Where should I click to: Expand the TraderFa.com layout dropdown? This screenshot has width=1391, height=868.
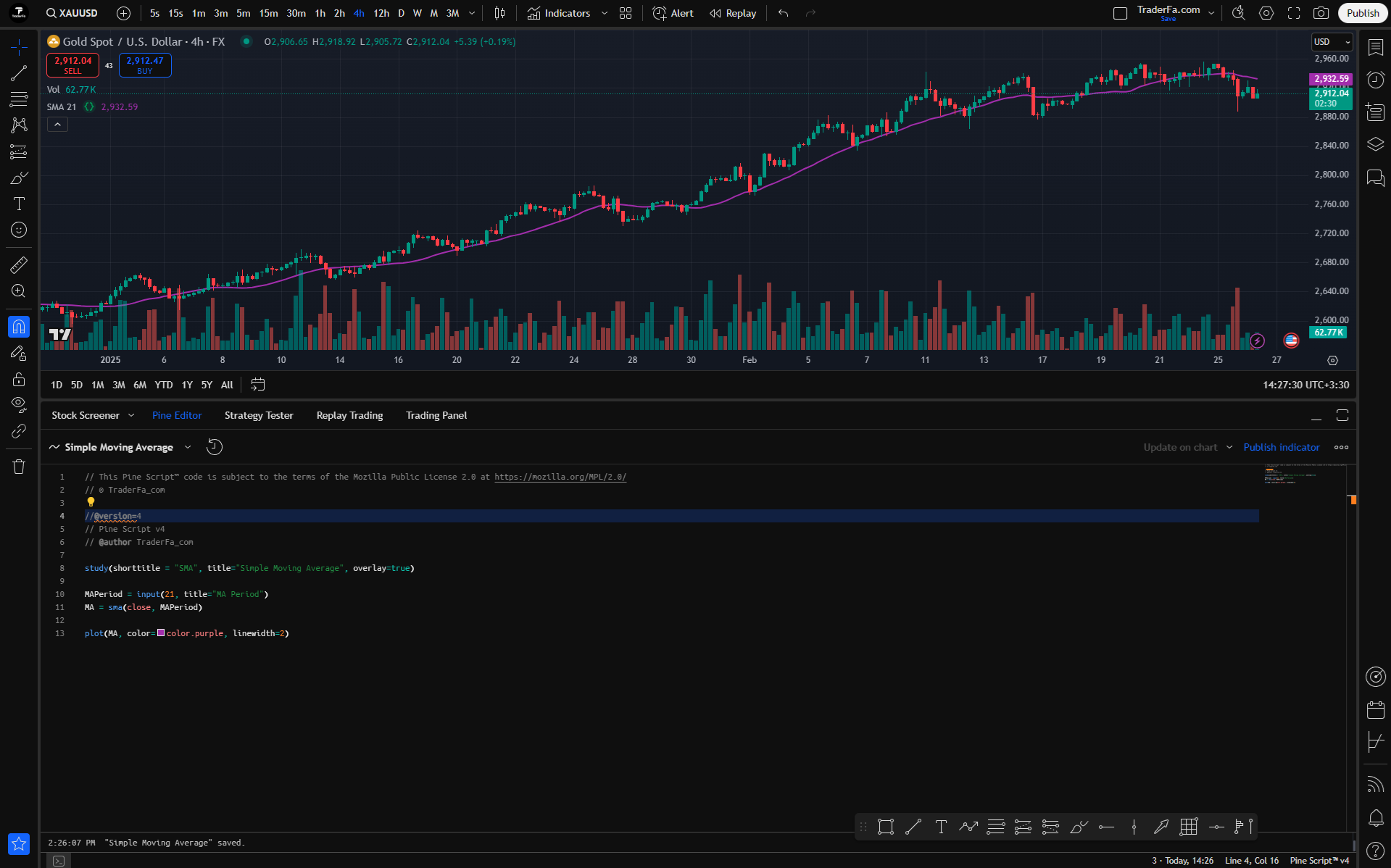(x=1211, y=13)
